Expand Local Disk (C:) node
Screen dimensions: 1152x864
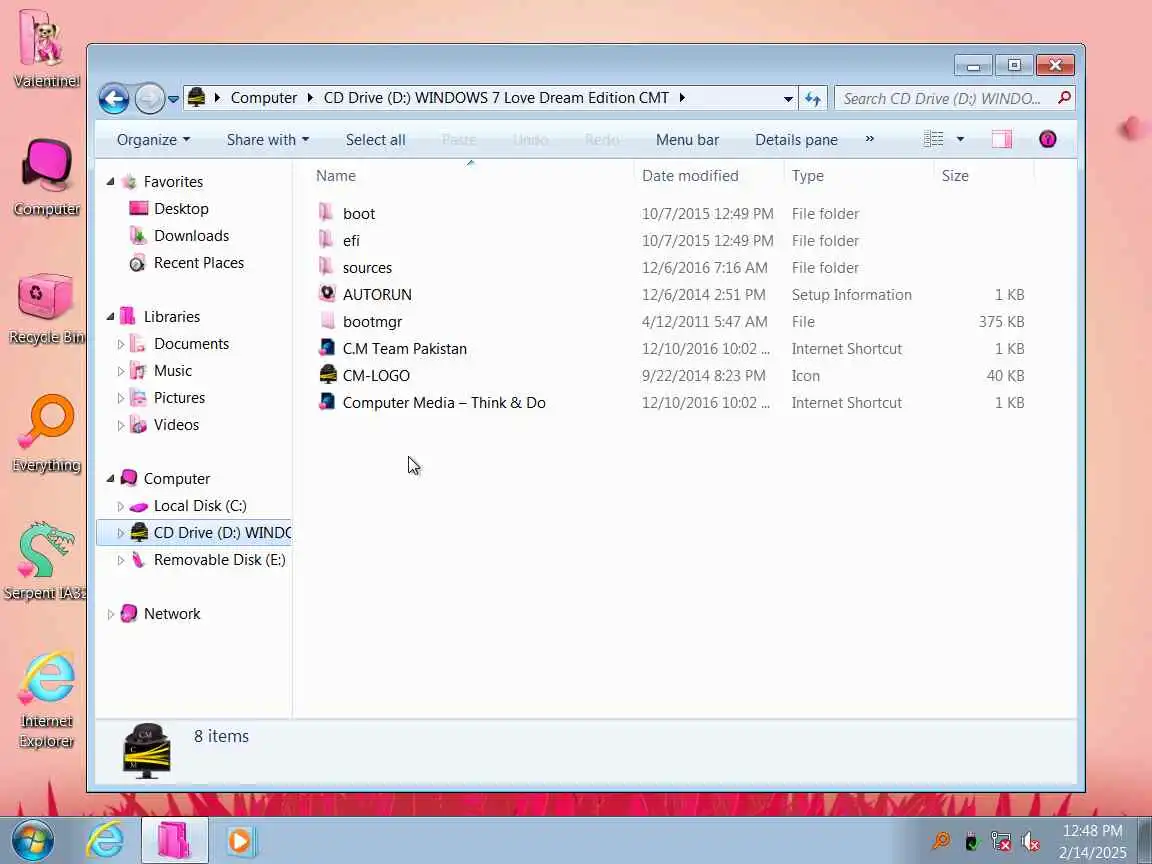pyautogui.click(x=120, y=506)
